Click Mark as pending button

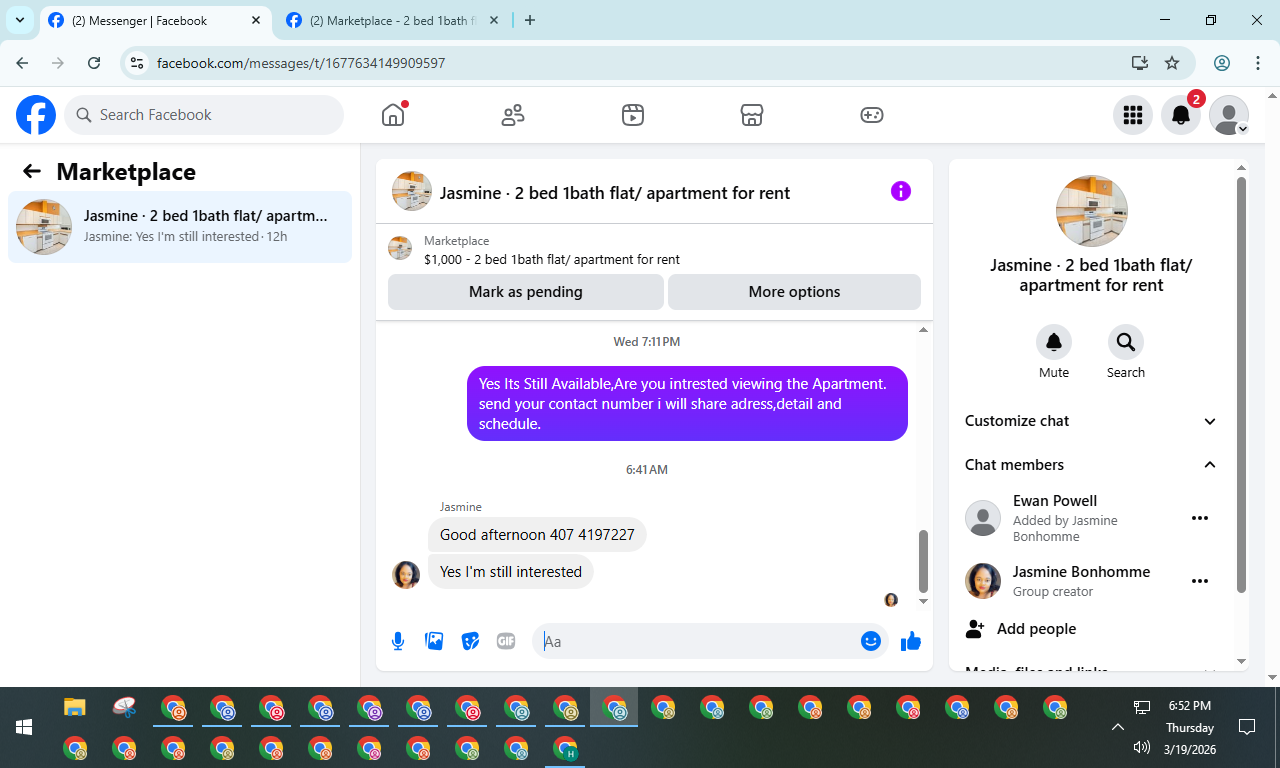click(526, 292)
